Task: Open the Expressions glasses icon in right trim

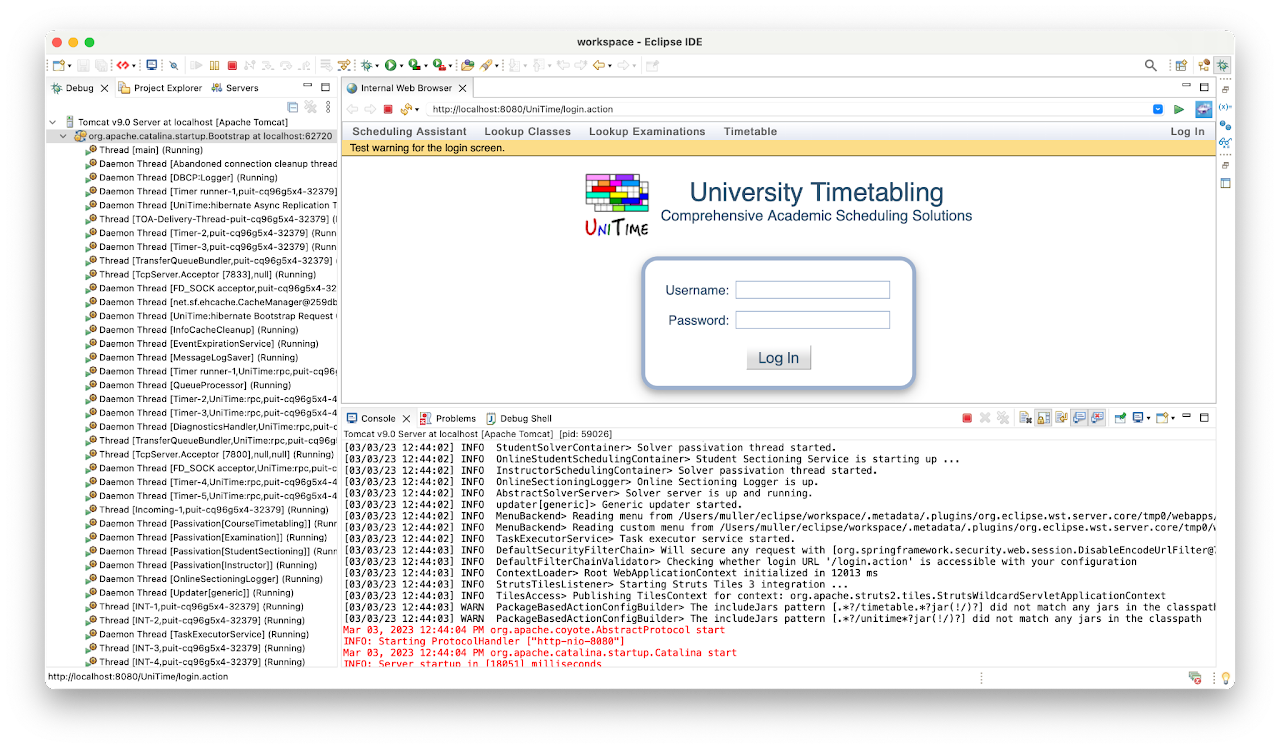Action: (1225, 144)
